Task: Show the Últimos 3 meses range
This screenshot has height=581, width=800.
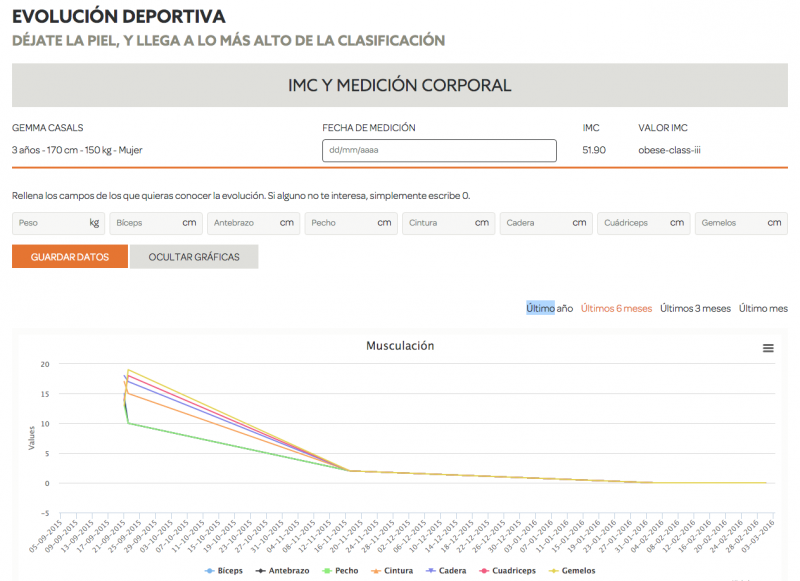Action: point(695,308)
